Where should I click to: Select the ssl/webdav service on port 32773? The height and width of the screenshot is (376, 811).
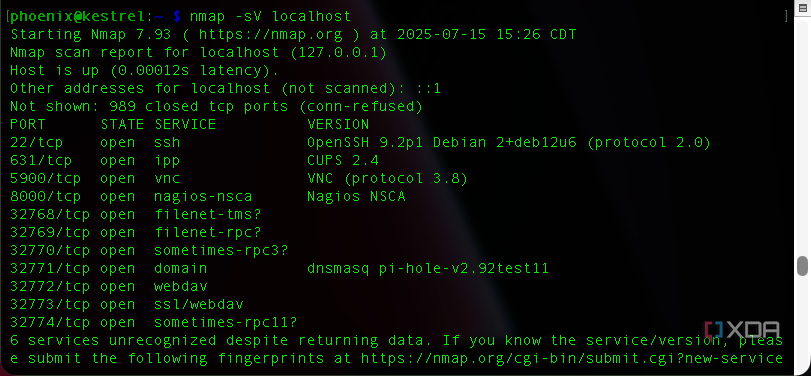(199, 304)
